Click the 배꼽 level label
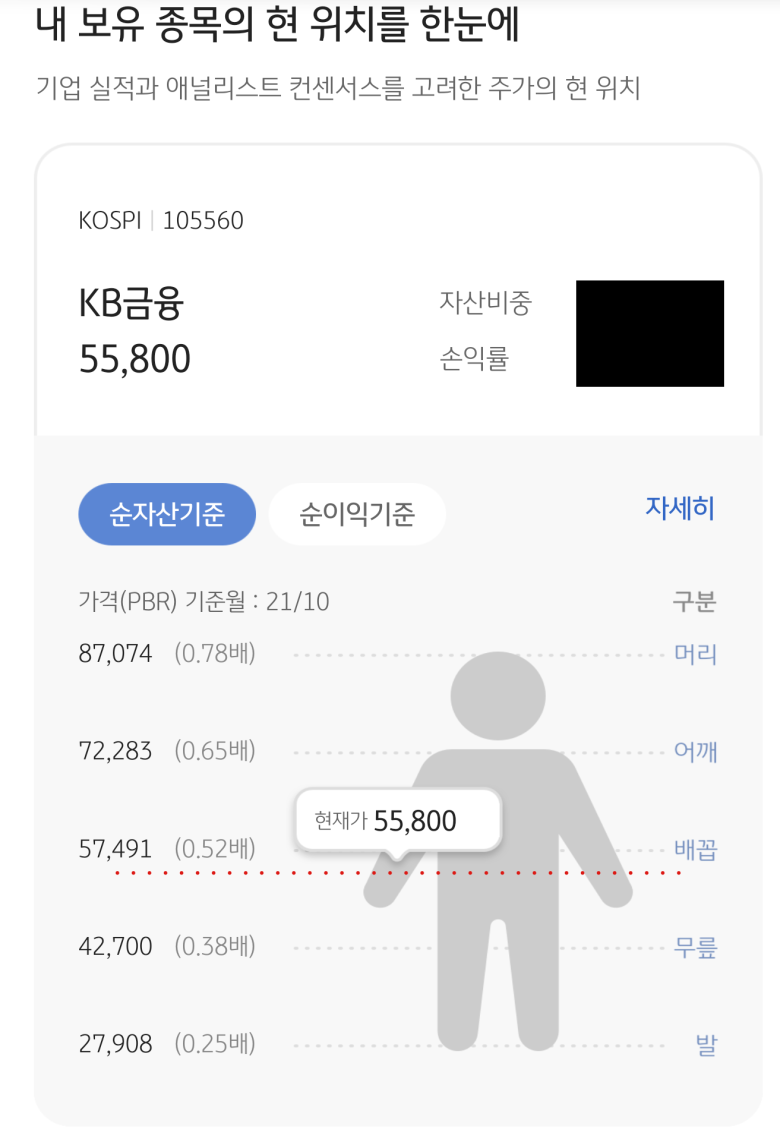Viewport: 780px width, 1142px height. pos(695,849)
